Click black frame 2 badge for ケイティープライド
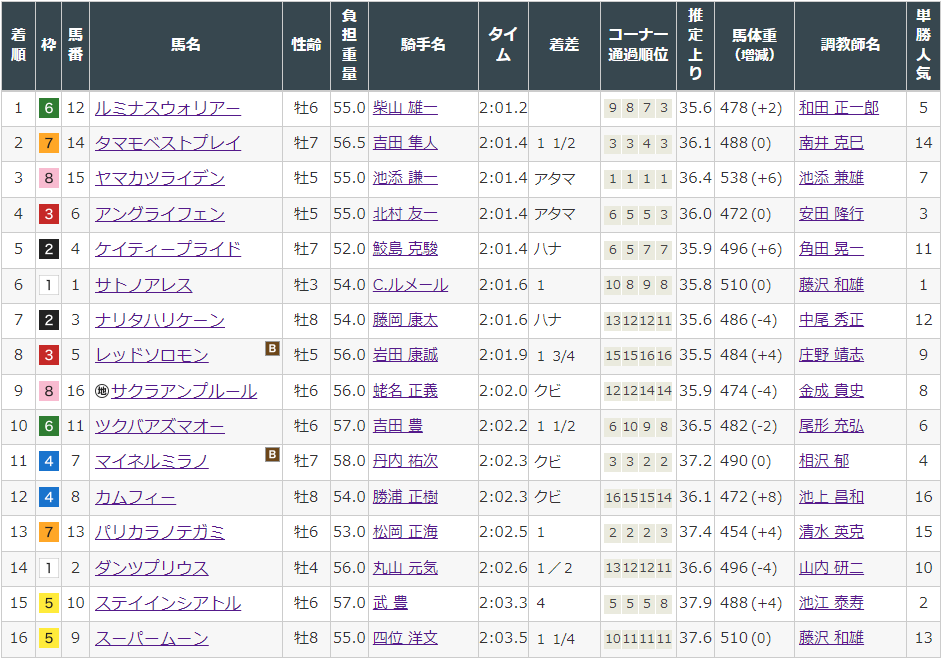This screenshot has height=660, width=943. 49,249
